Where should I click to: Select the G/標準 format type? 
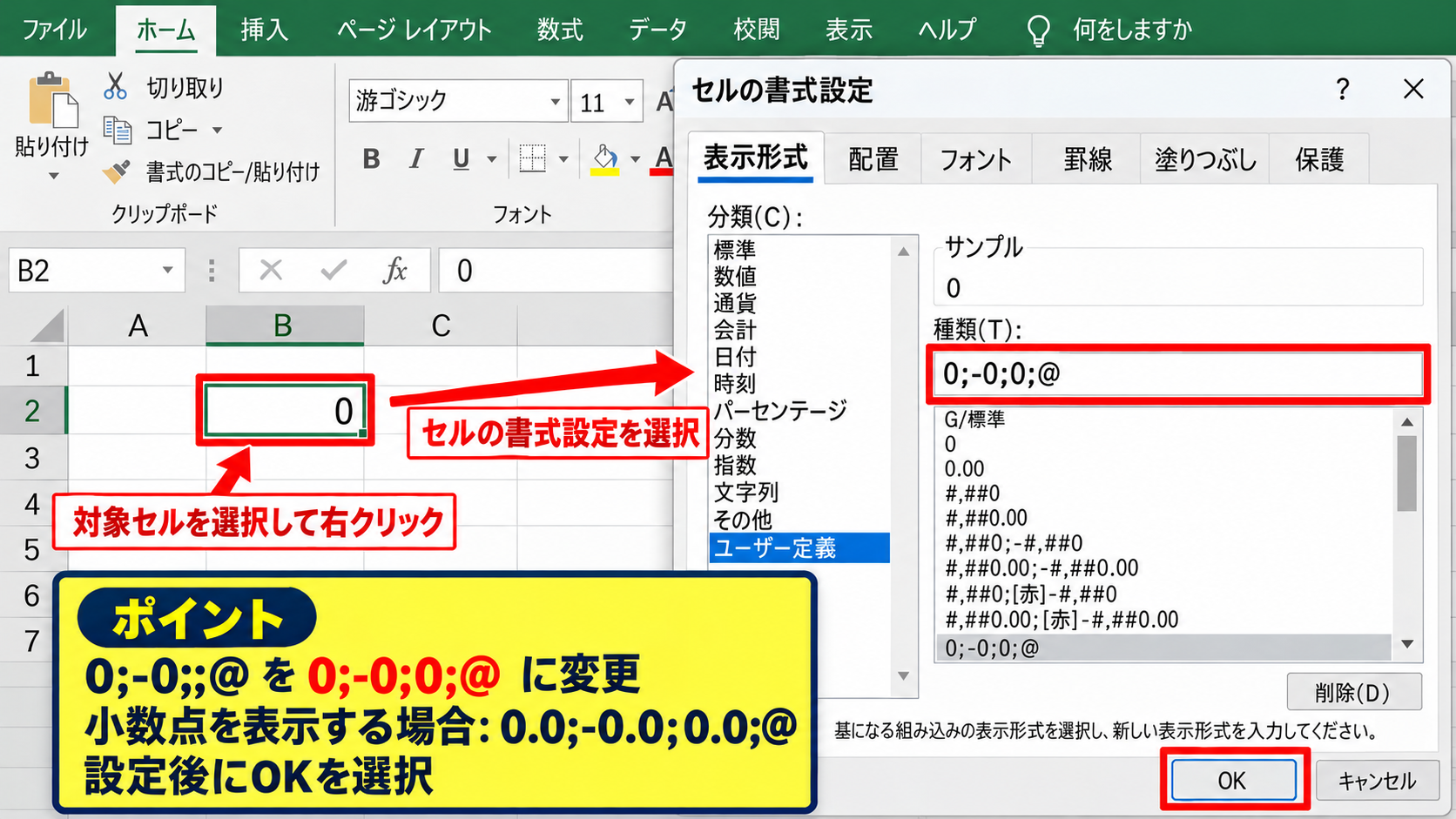point(974,419)
